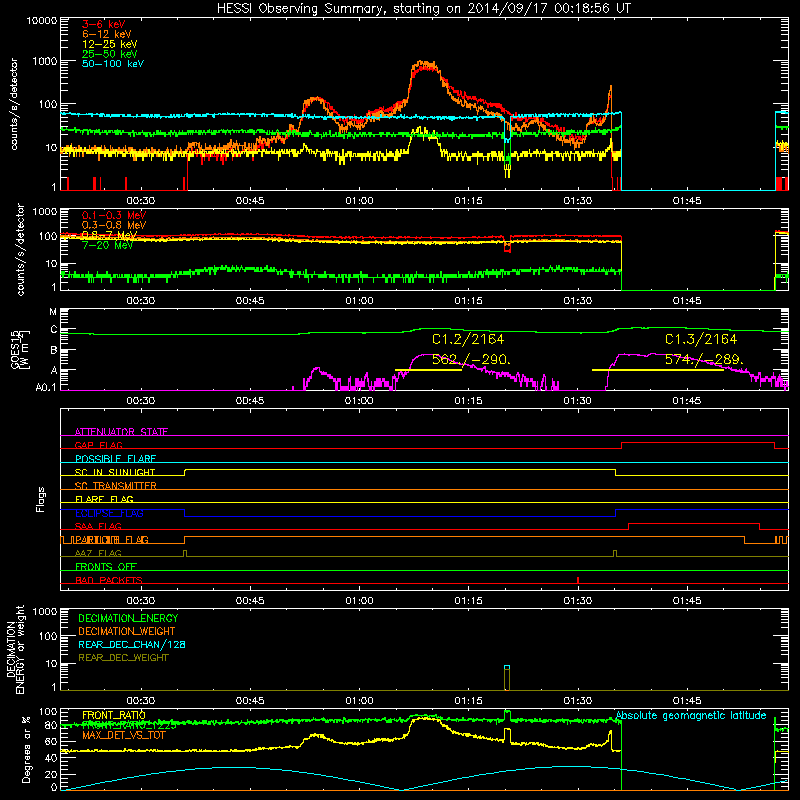Select the cyan 50-100 keV legend label
Image resolution: width=800 pixels, height=800 pixels.
(x=112, y=64)
